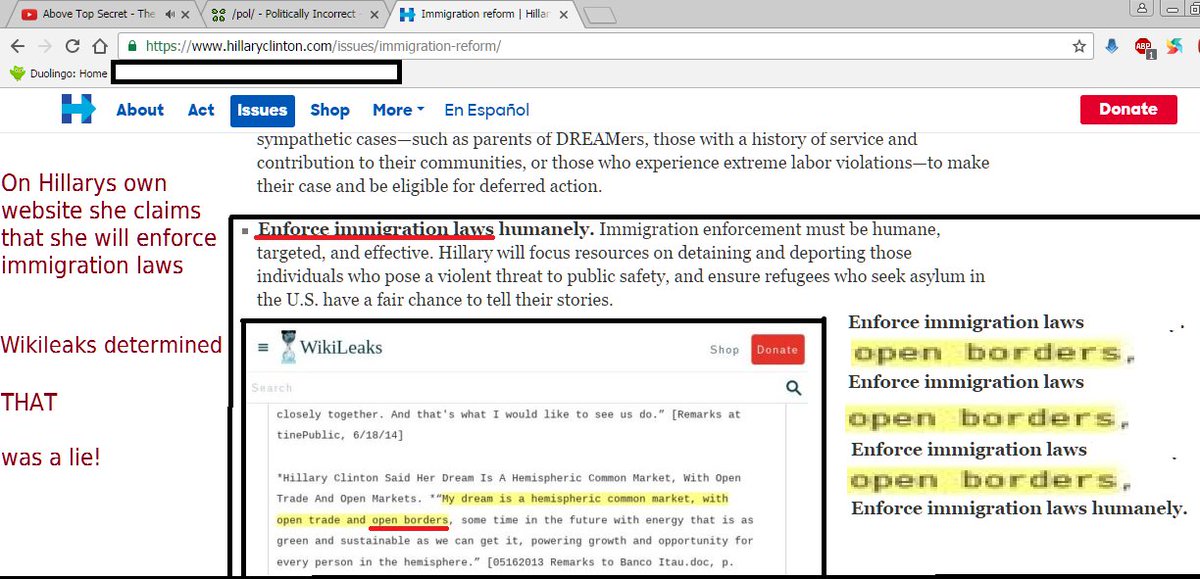
Task: Expand the More dropdown menu
Action: click(x=398, y=110)
